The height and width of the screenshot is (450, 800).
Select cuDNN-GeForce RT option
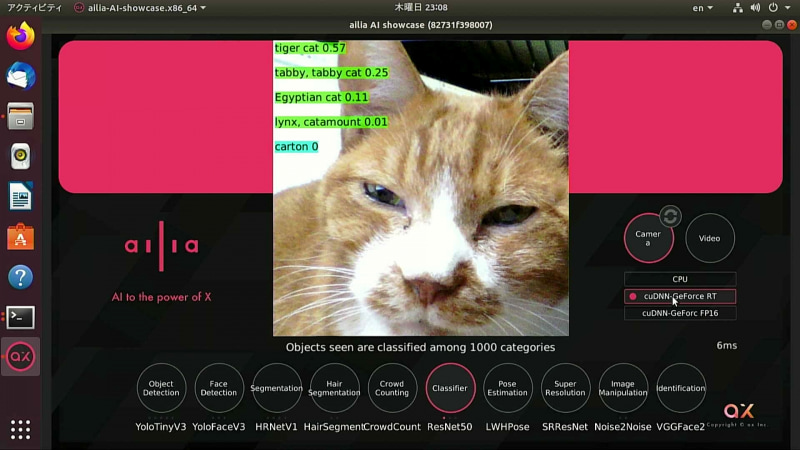[x=680, y=296]
